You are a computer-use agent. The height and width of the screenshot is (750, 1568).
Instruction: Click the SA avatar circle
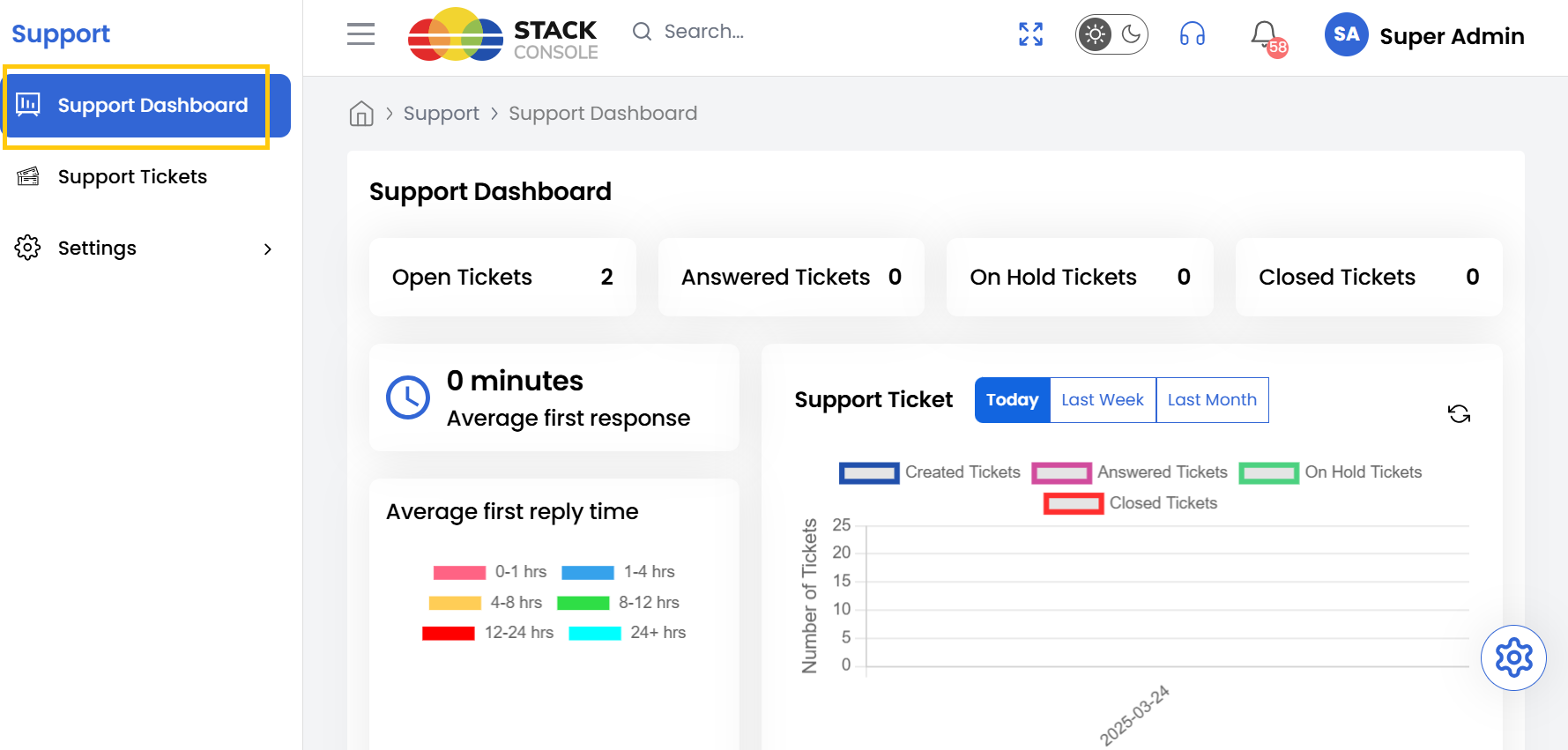[x=1345, y=34]
